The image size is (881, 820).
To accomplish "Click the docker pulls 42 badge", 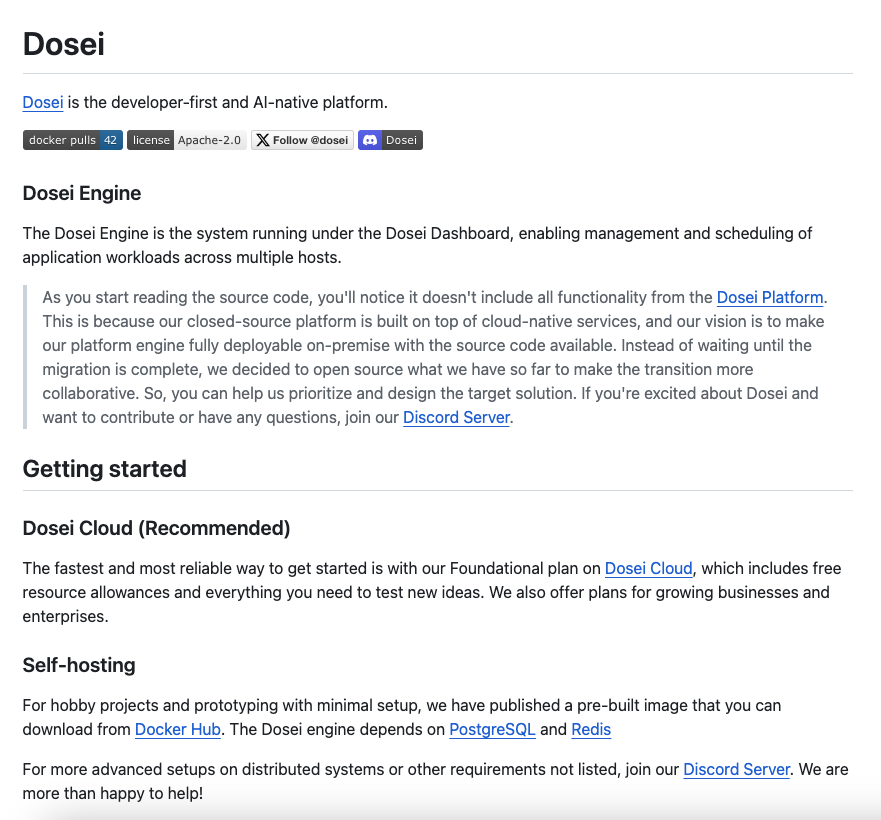I will (x=72, y=140).
